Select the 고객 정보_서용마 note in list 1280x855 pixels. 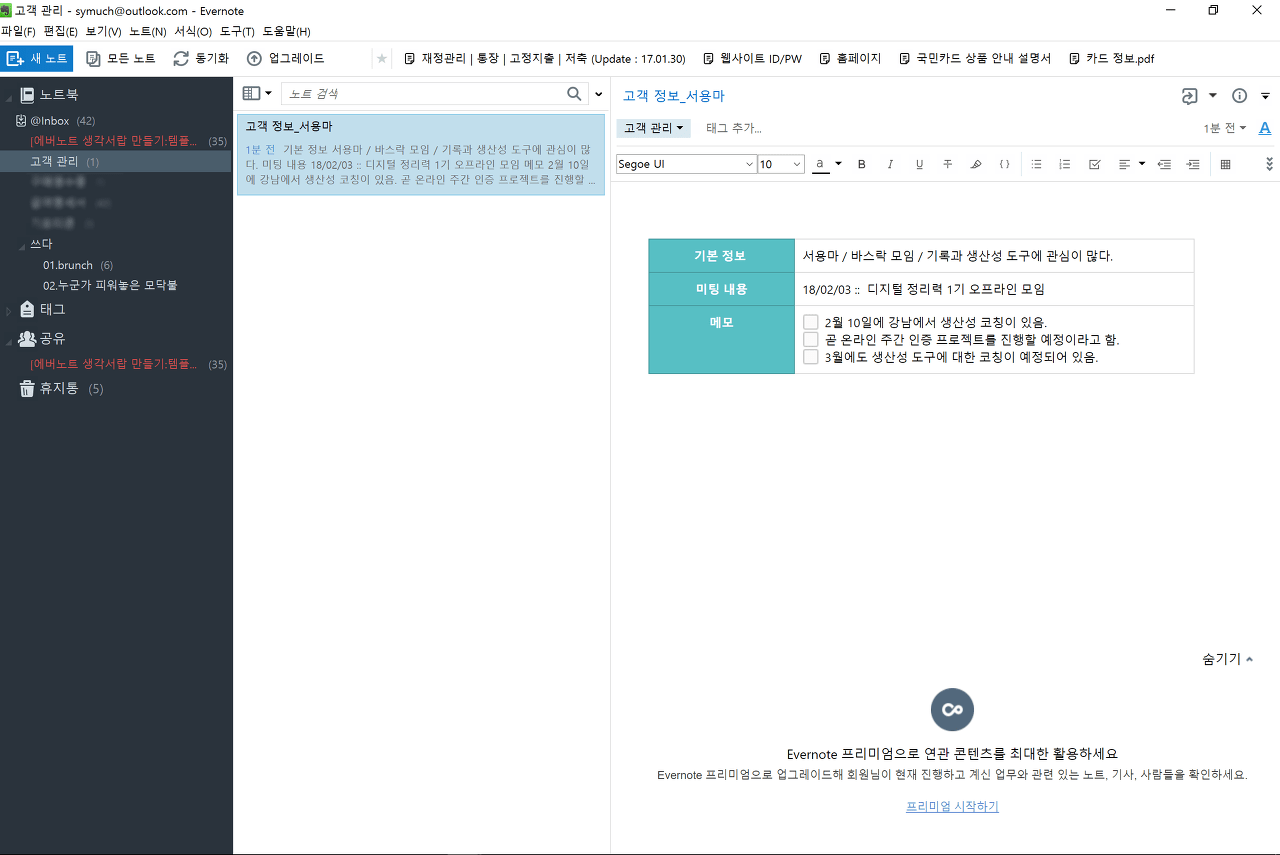pyautogui.click(x=421, y=154)
